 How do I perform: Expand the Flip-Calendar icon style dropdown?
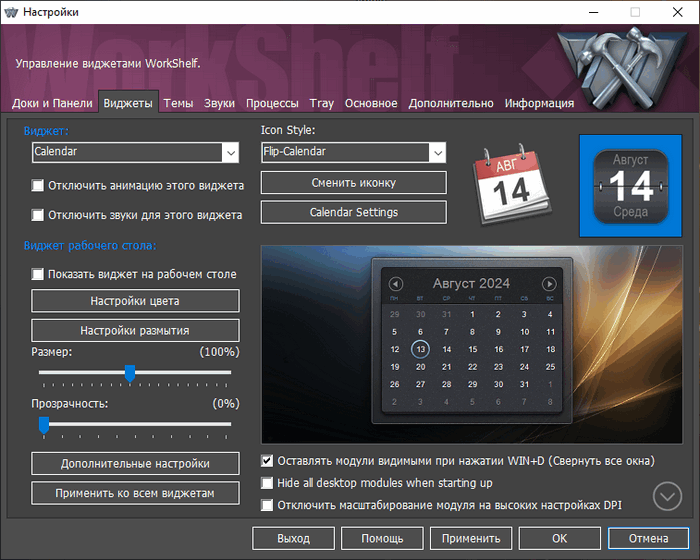[x=437, y=152]
